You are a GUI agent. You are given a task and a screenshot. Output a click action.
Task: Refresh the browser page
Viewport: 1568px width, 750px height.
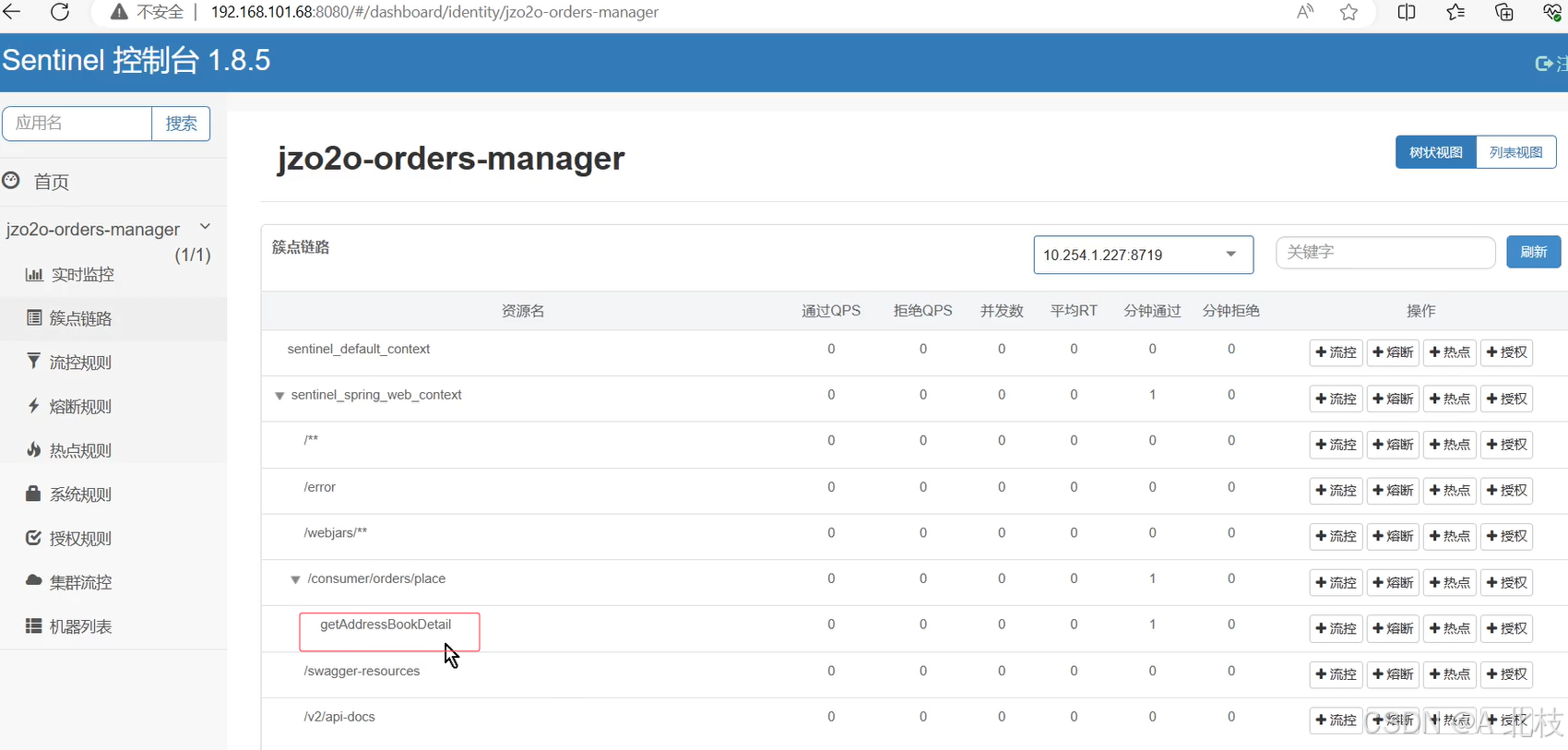pos(60,12)
